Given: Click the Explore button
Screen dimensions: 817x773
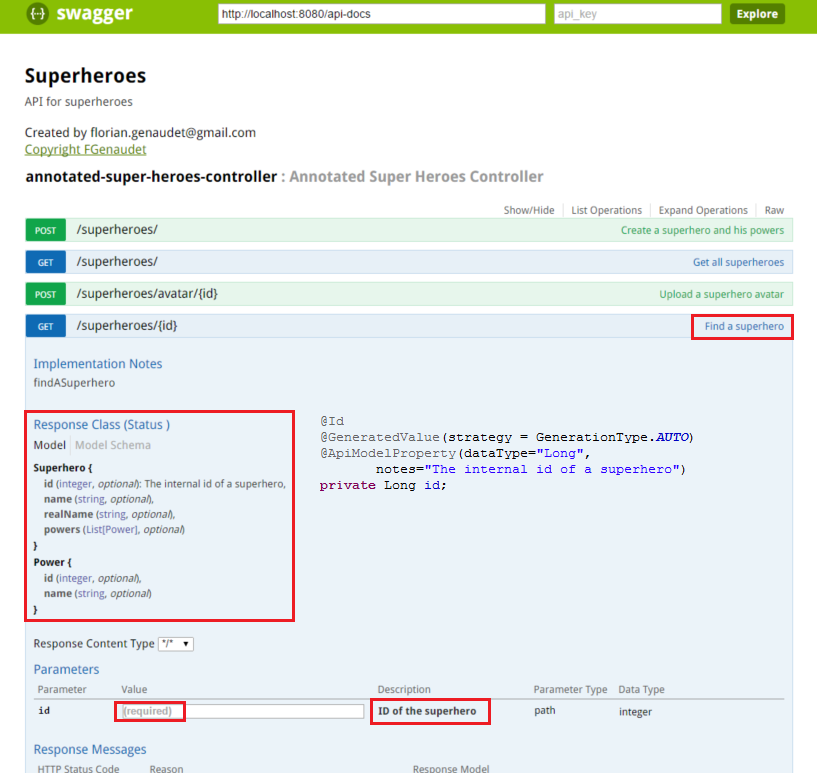Looking at the screenshot, I should point(757,14).
